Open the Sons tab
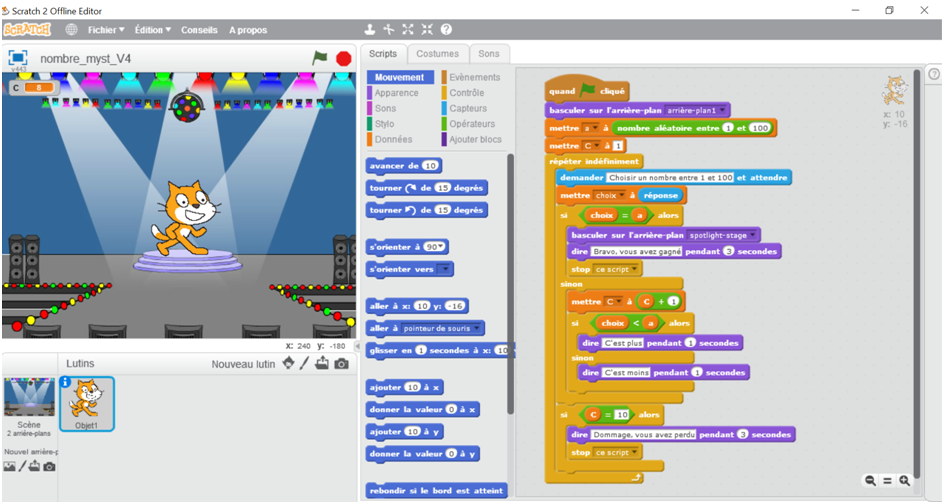The width and height of the screenshot is (944, 504). [x=488, y=54]
